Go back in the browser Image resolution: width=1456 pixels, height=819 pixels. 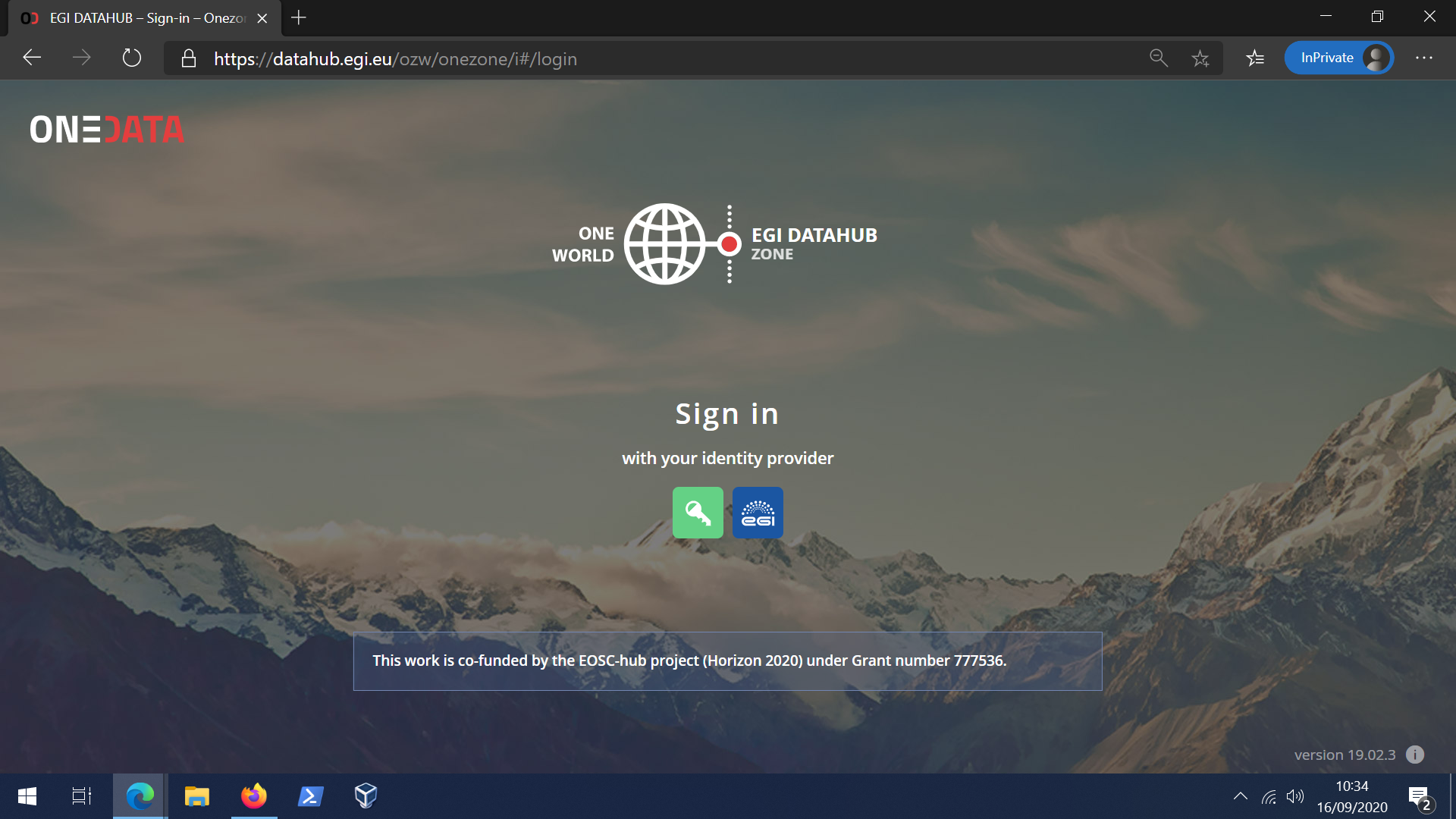[x=32, y=58]
